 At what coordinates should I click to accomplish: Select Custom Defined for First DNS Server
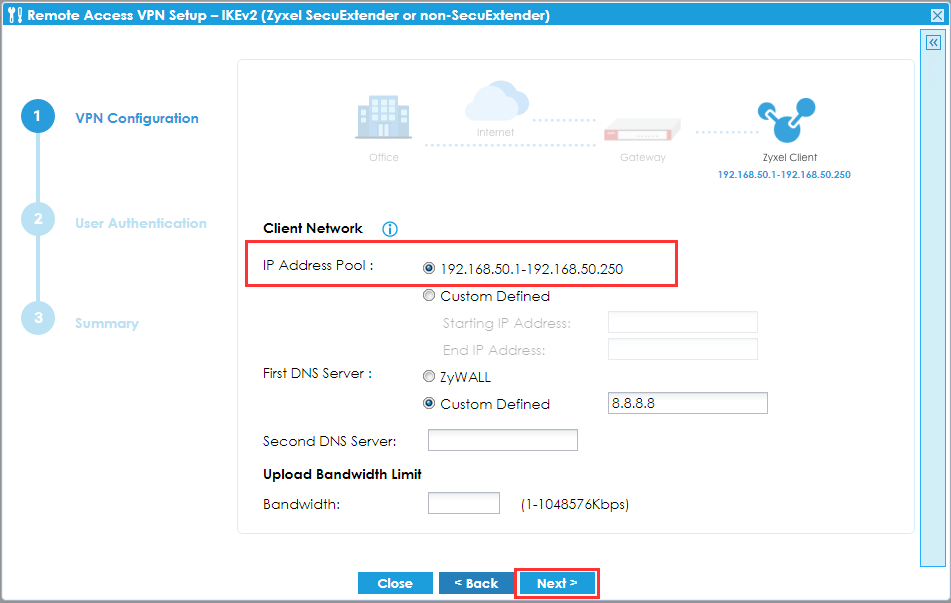point(428,403)
